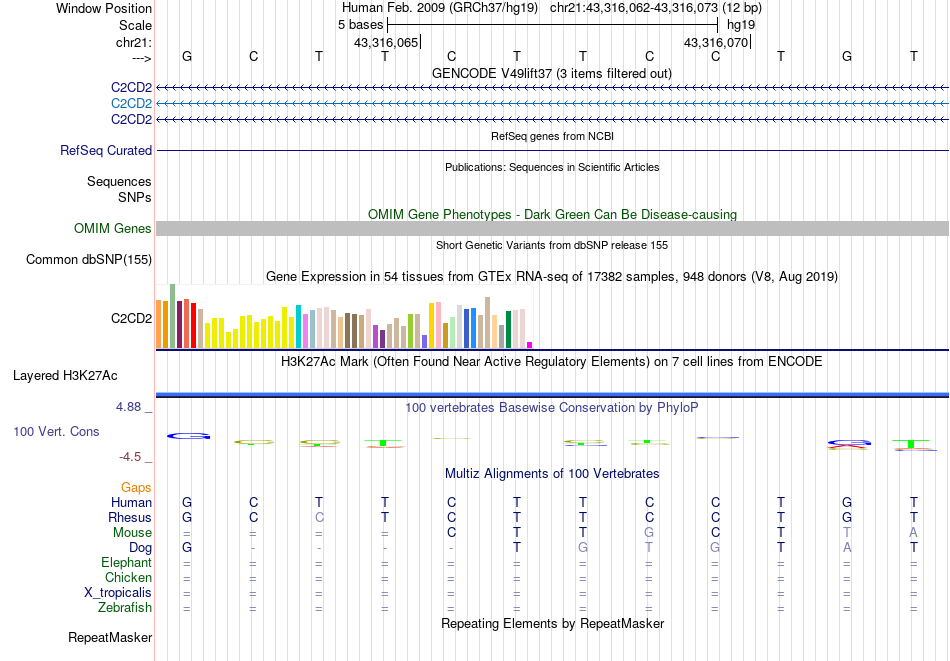
Task: Click the OMIM Gene Phenotypes title
Action: click(552, 214)
